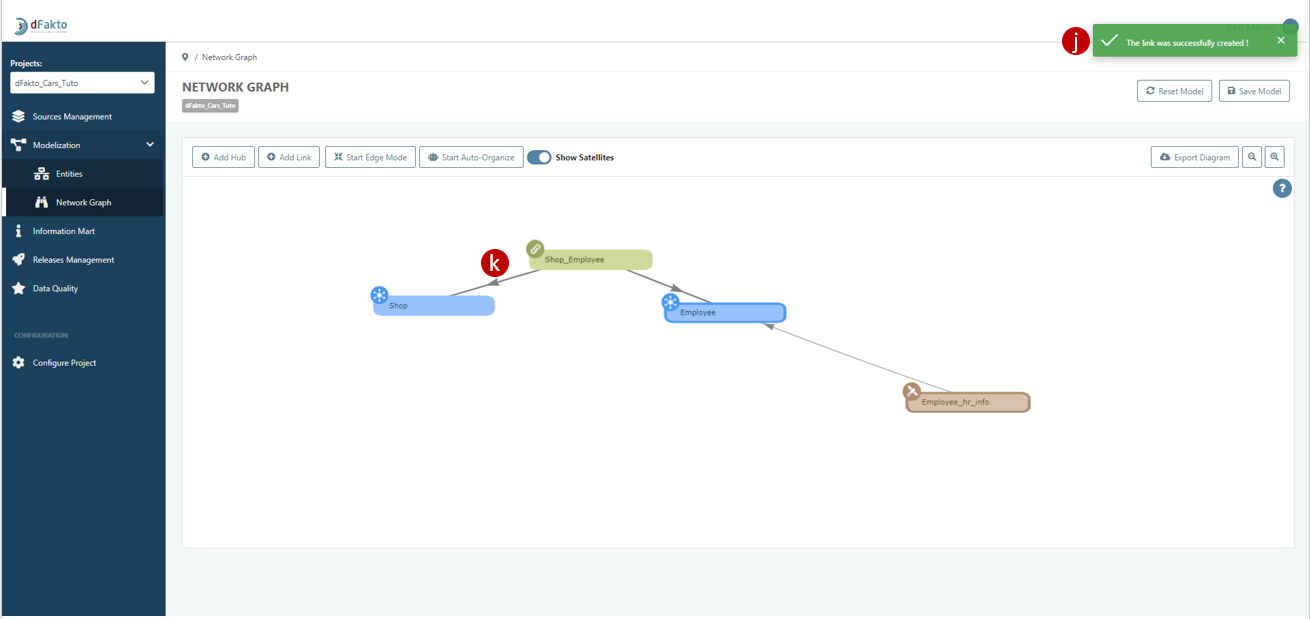Select the Employee_hr_info satellite node
This screenshot has width=1310, height=619.
pyautogui.click(x=968, y=402)
